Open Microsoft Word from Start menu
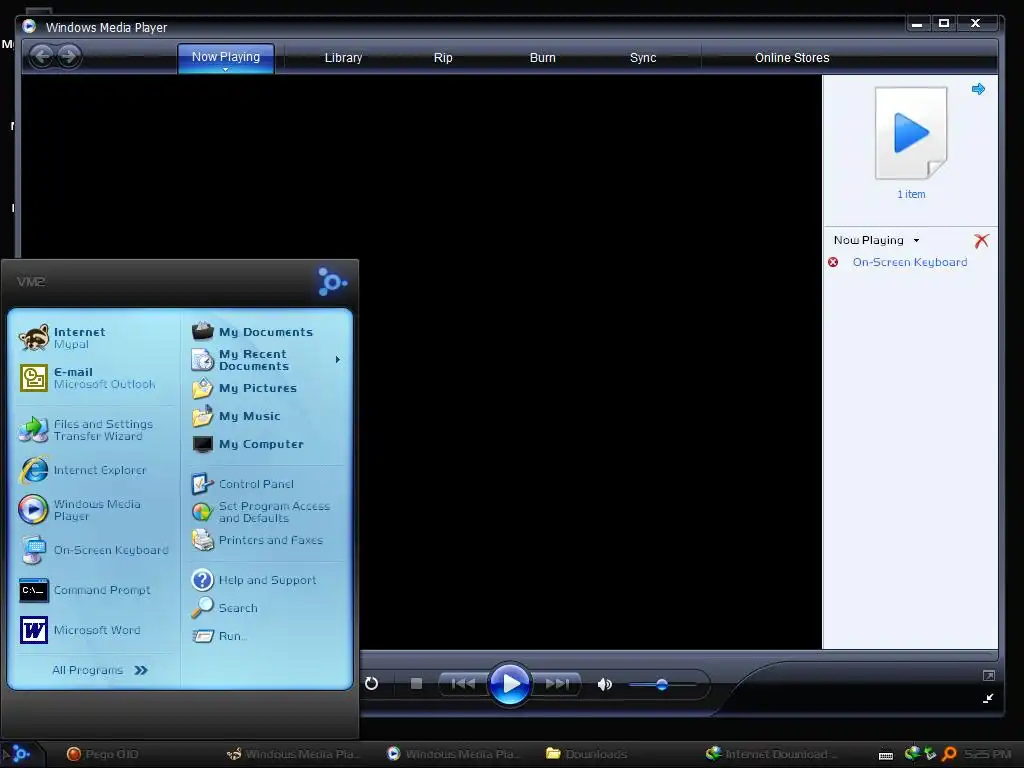The image size is (1024, 768). [95, 630]
